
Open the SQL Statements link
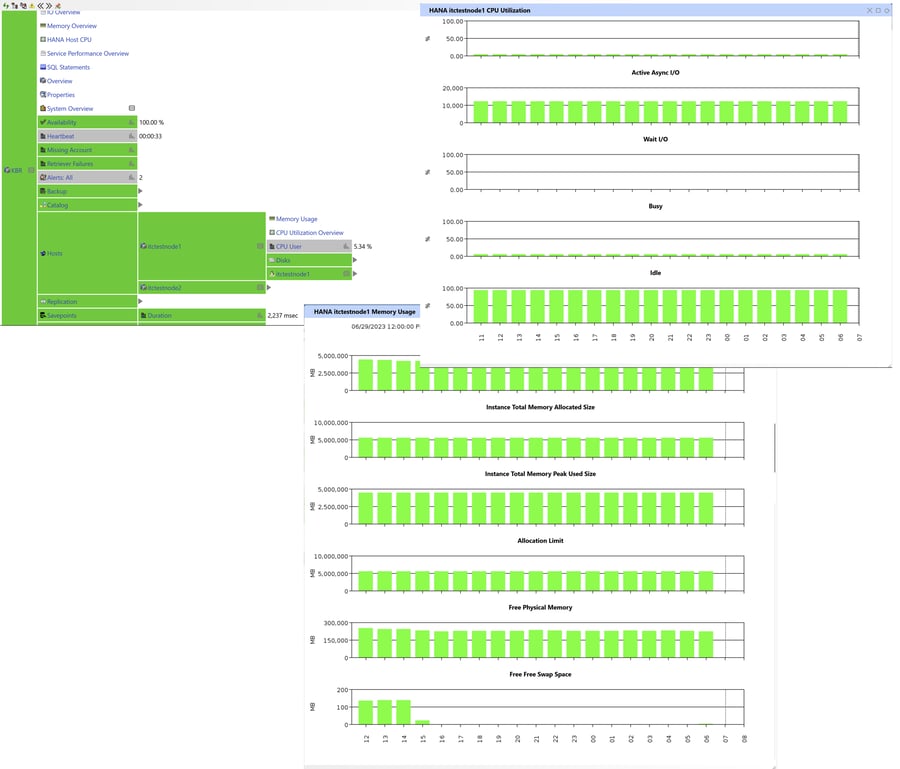[68, 67]
